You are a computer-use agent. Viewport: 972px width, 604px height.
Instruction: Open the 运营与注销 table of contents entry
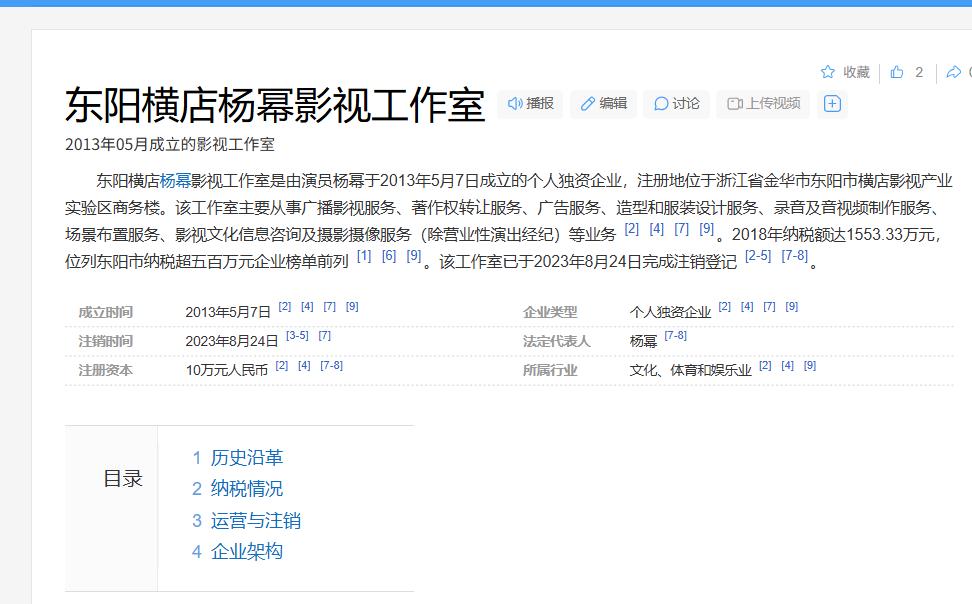(x=255, y=520)
